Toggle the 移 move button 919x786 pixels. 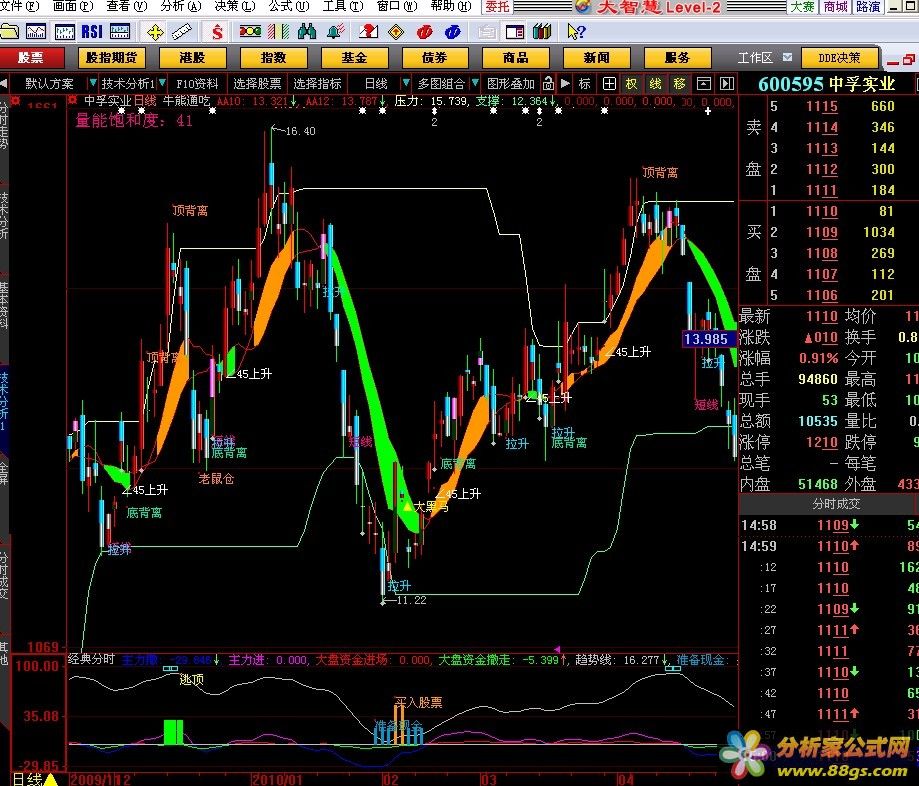click(679, 83)
